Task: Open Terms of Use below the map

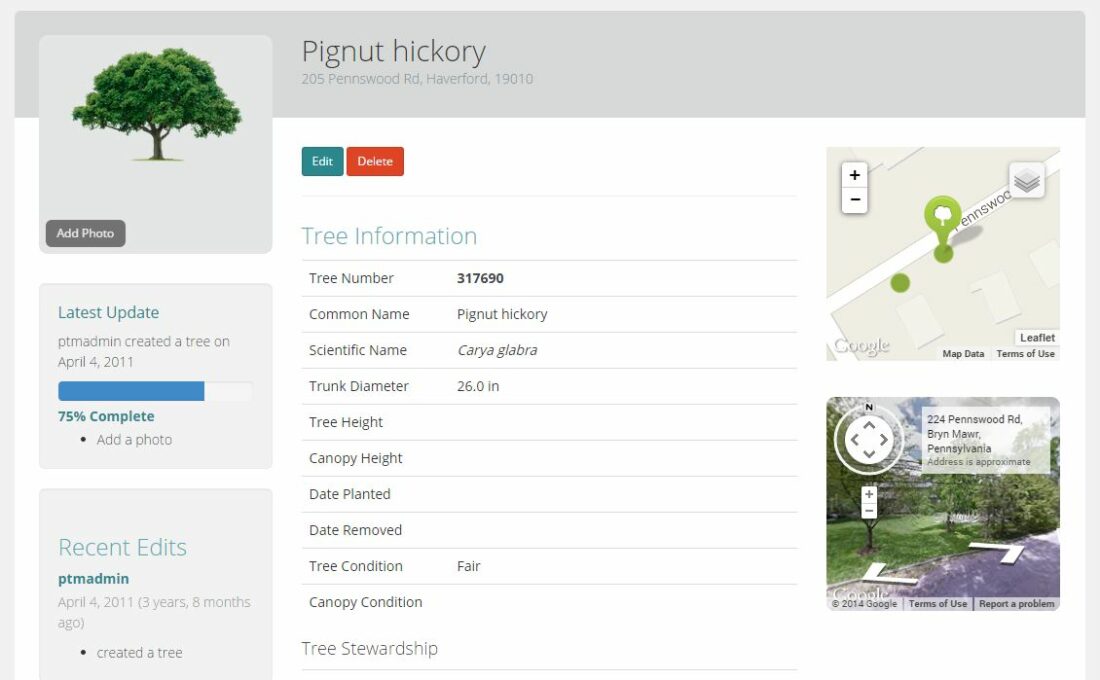Action: tap(1025, 353)
